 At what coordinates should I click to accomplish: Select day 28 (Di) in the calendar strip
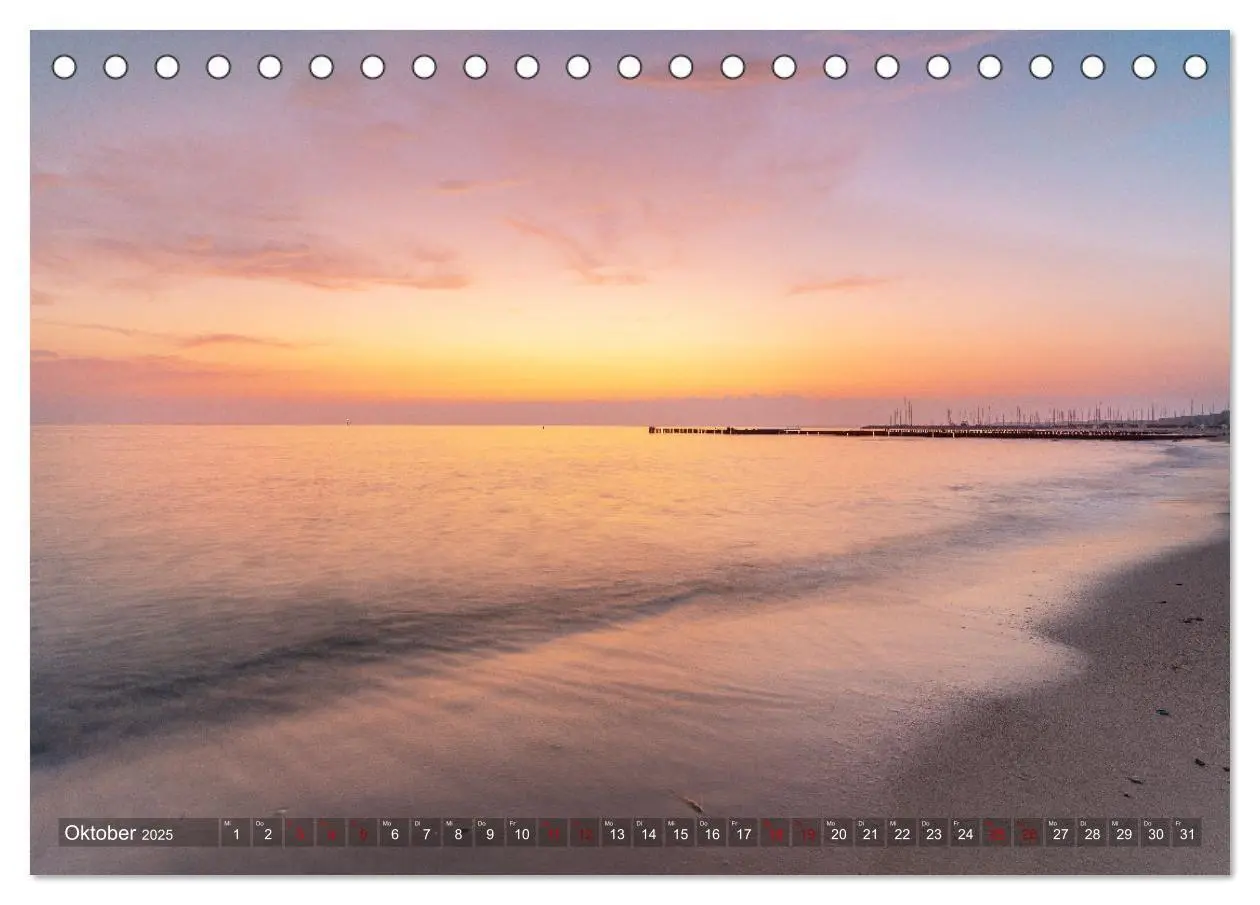(x=1091, y=833)
